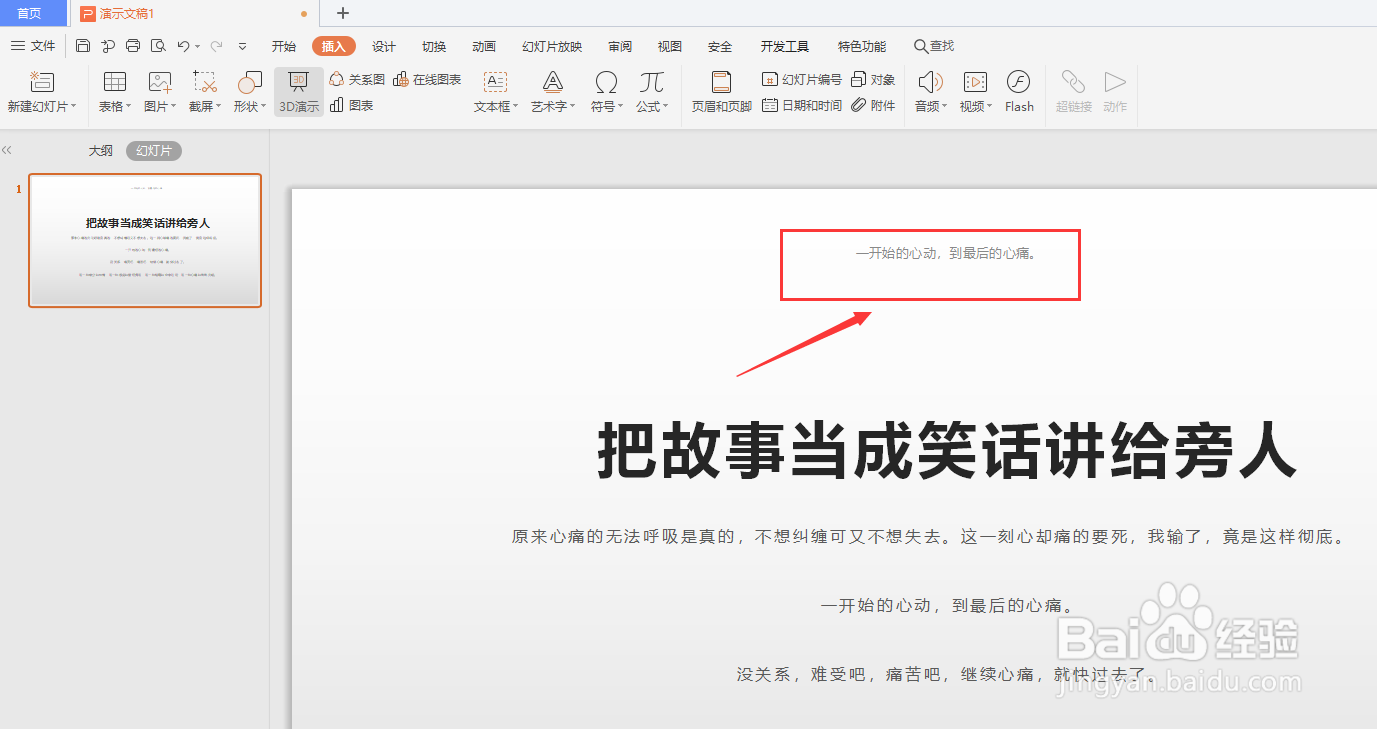This screenshot has width=1377, height=729.
Task: Switch to the 安全 ribbon tab
Action: point(720,47)
